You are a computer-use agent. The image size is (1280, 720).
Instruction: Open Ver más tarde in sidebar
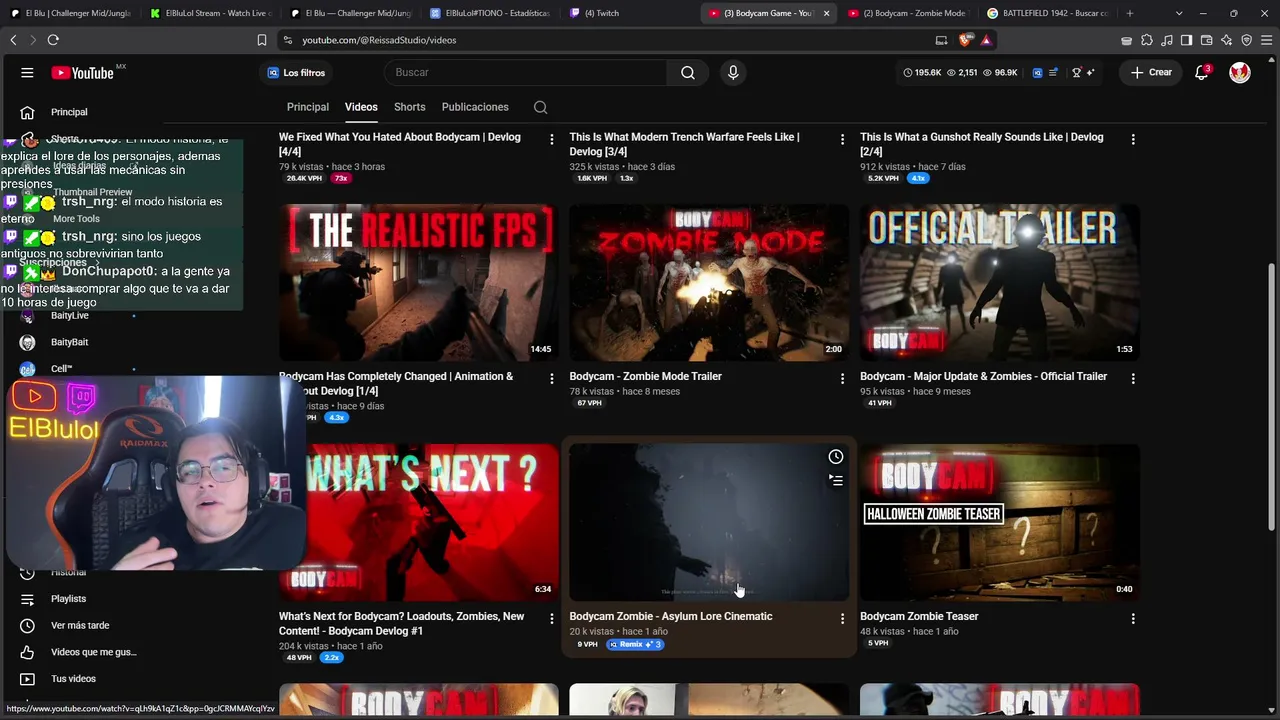pos(80,625)
